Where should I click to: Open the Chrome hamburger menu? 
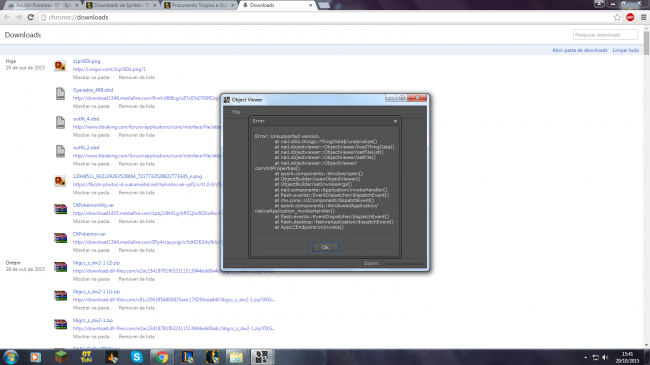pyautogui.click(x=643, y=17)
